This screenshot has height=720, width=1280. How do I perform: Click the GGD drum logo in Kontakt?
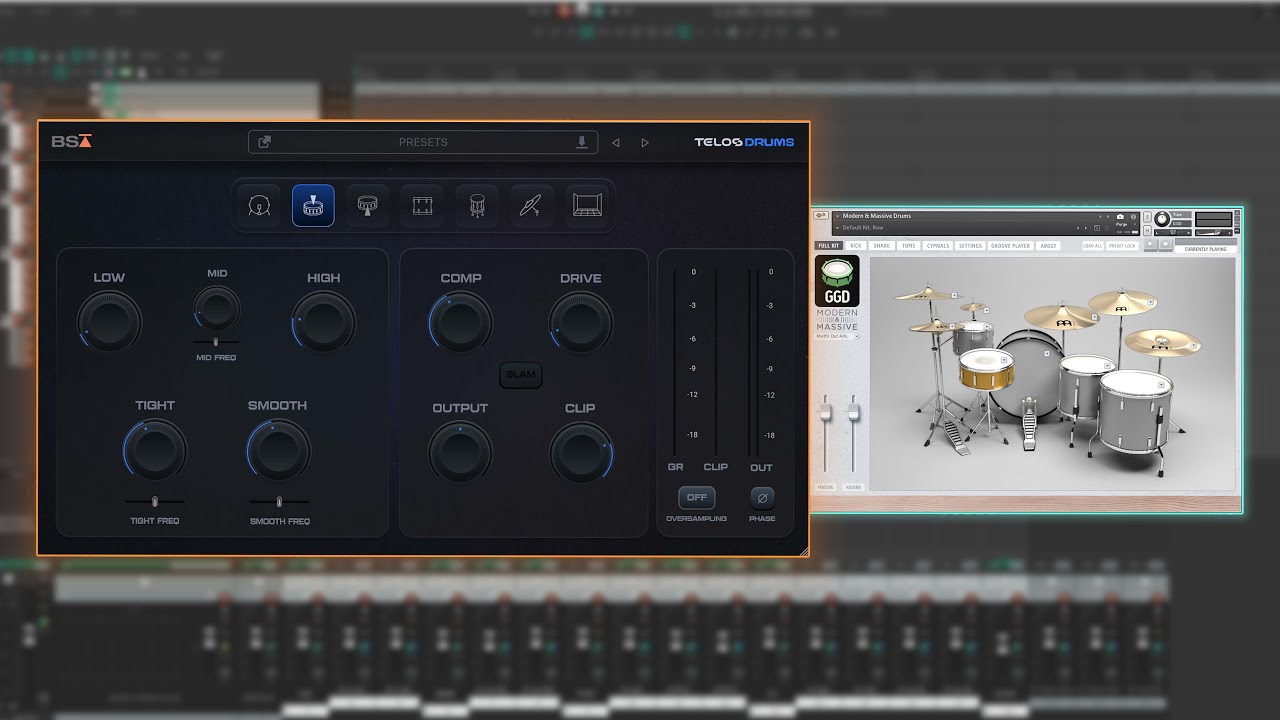pyautogui.click(x=837, y=281)
